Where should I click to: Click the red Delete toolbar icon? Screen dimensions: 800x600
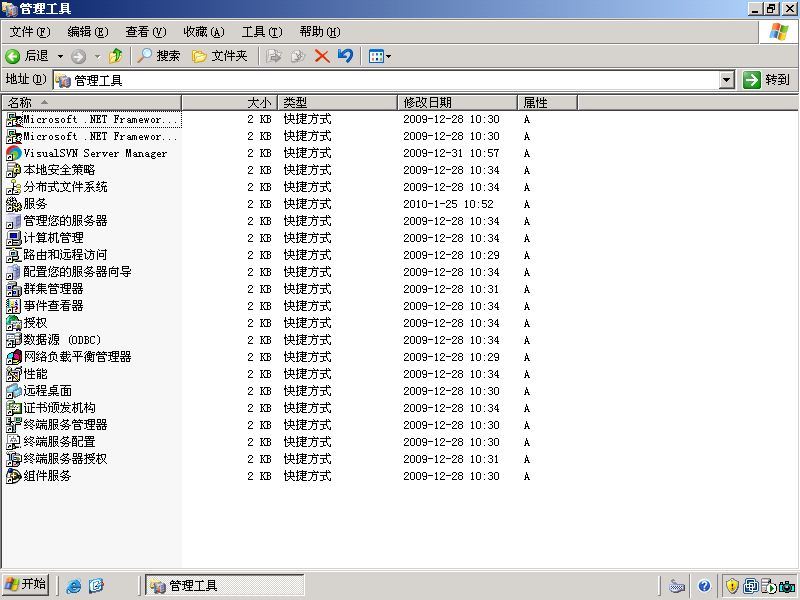(x=322, y=56)
